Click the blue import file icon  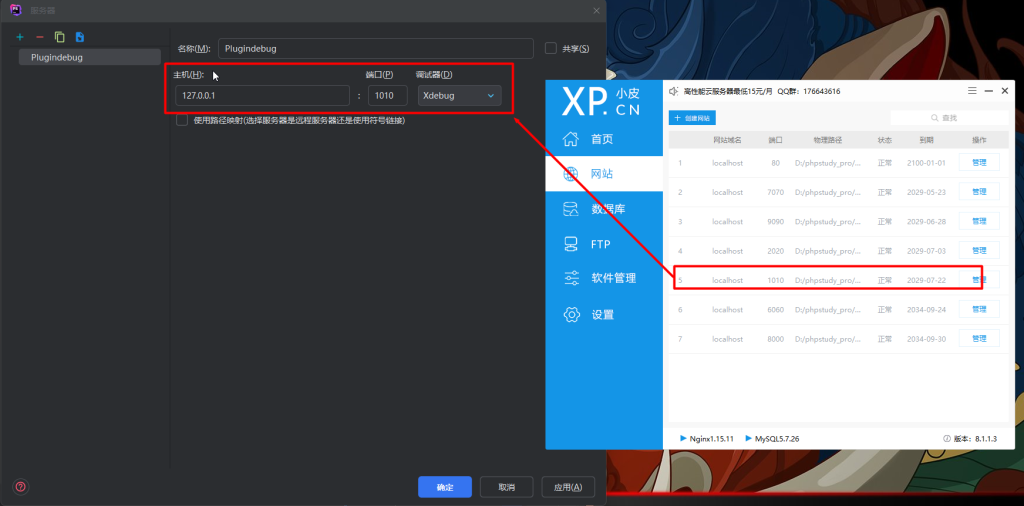[x=80, y=37]
